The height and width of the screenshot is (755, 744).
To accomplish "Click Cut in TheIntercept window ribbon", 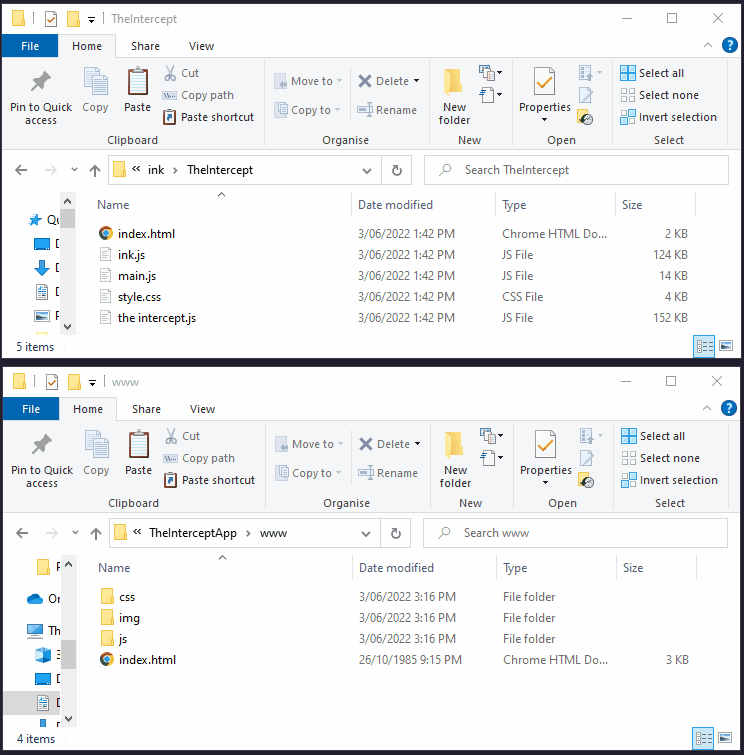I will [x=182, y=73].
